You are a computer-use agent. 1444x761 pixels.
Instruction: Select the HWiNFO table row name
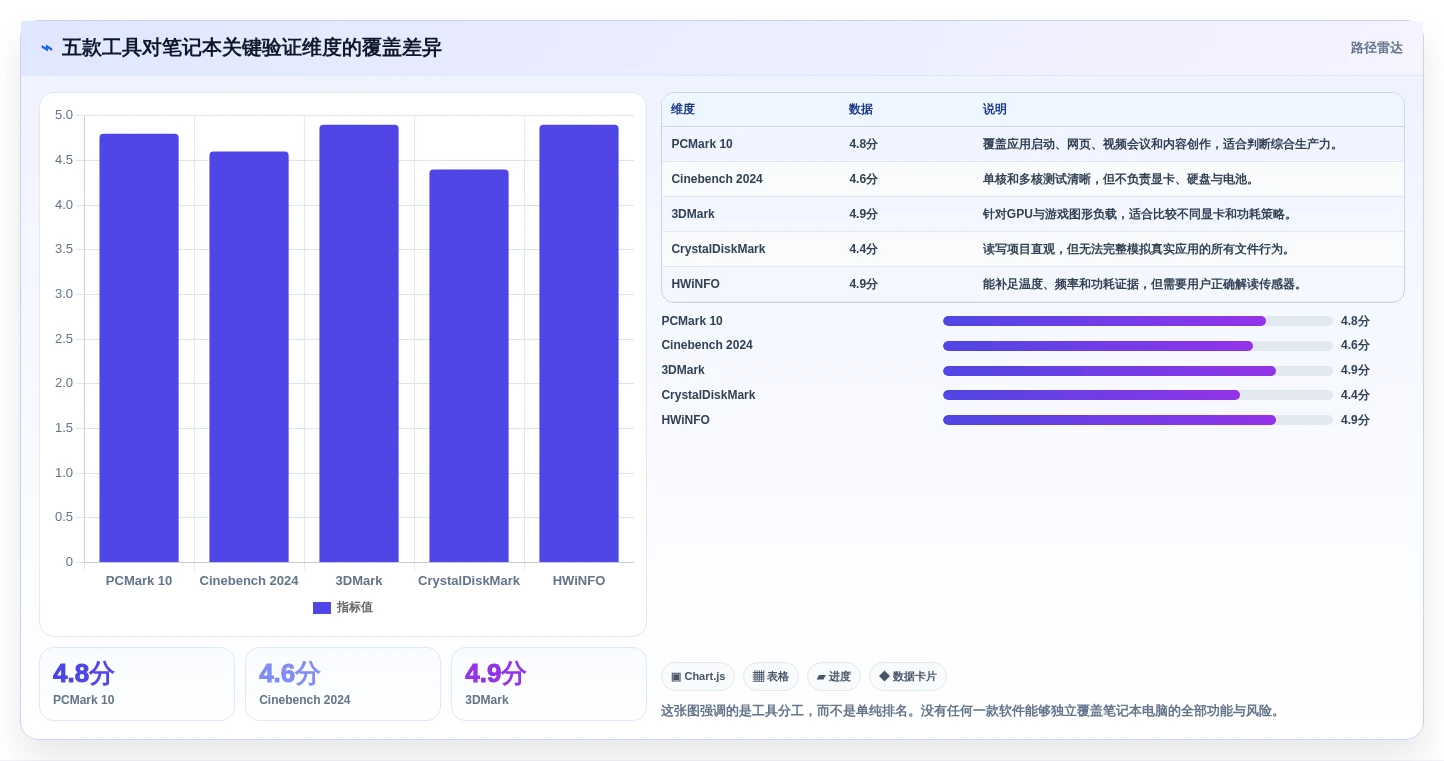[696, 284]
